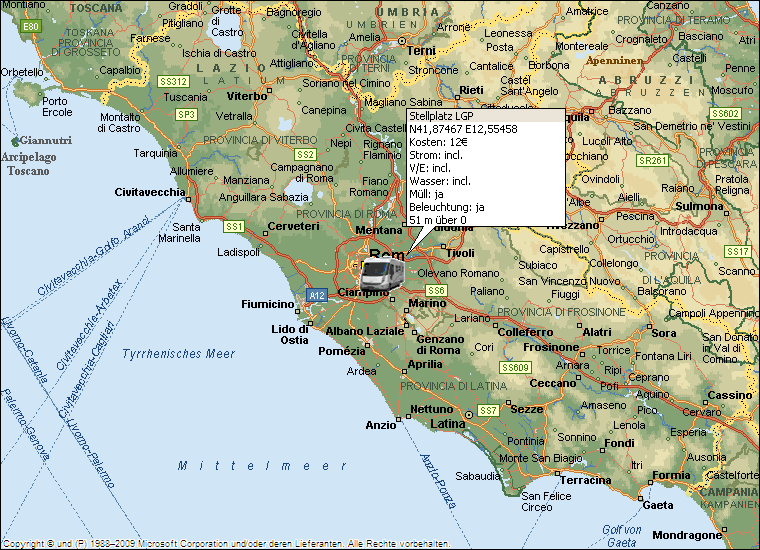Select the blue A12 motorway shield
The image size is (760, 550).
317,296
